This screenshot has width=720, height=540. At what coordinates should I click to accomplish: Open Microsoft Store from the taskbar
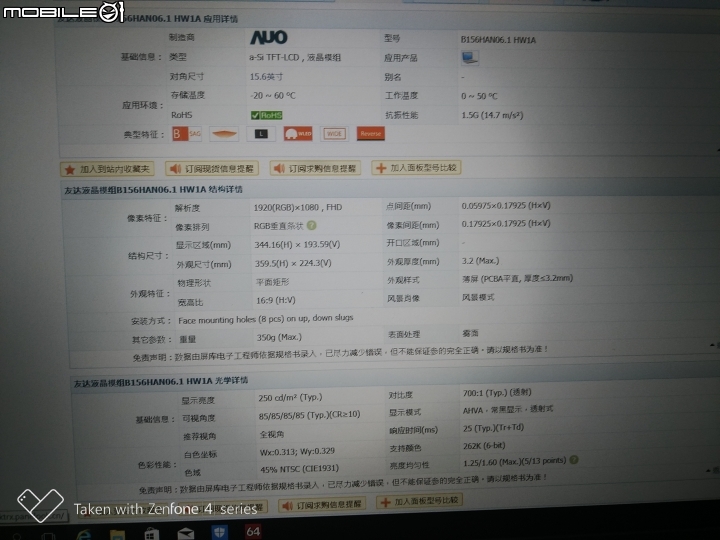[152, 534]
